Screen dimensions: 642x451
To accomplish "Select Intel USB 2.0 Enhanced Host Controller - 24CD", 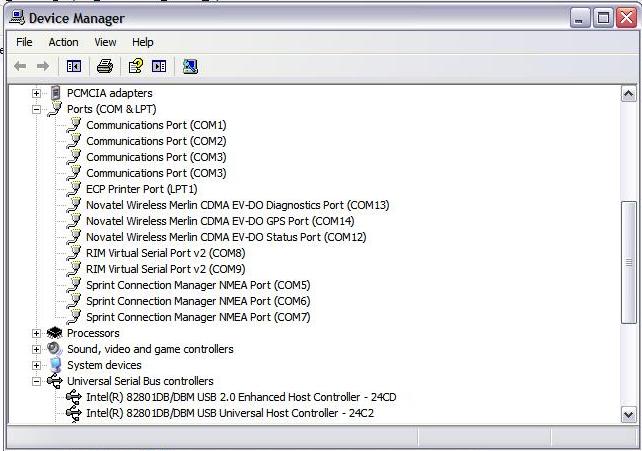I will (241, 397).
